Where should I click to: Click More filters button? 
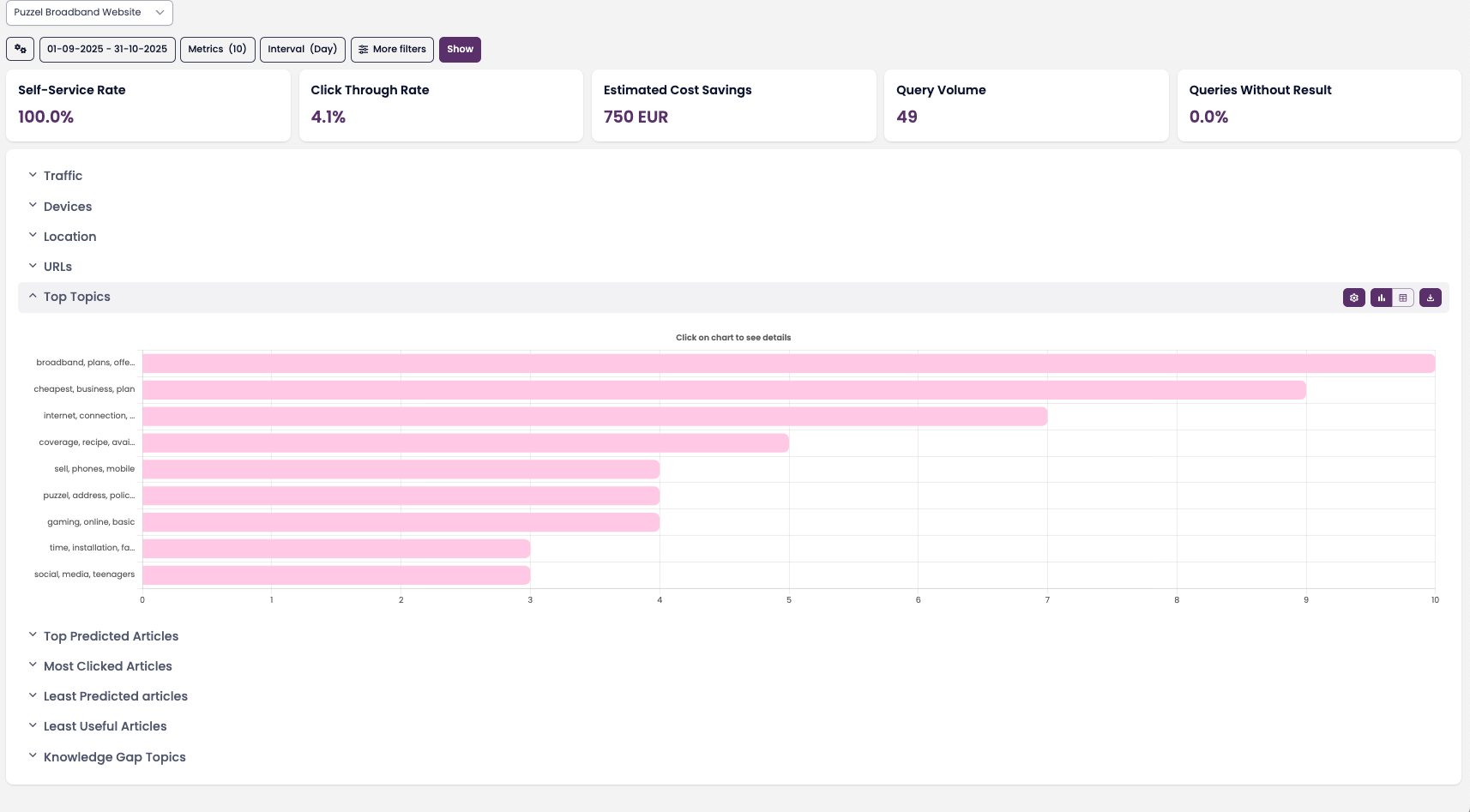coord(392,50)
